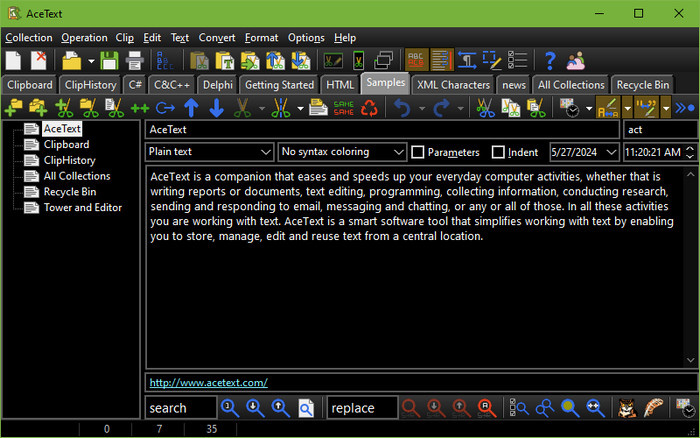Click the editor scrollbar down arrow
The width and height of the screenshot is (700, 438).
[690, 360]
